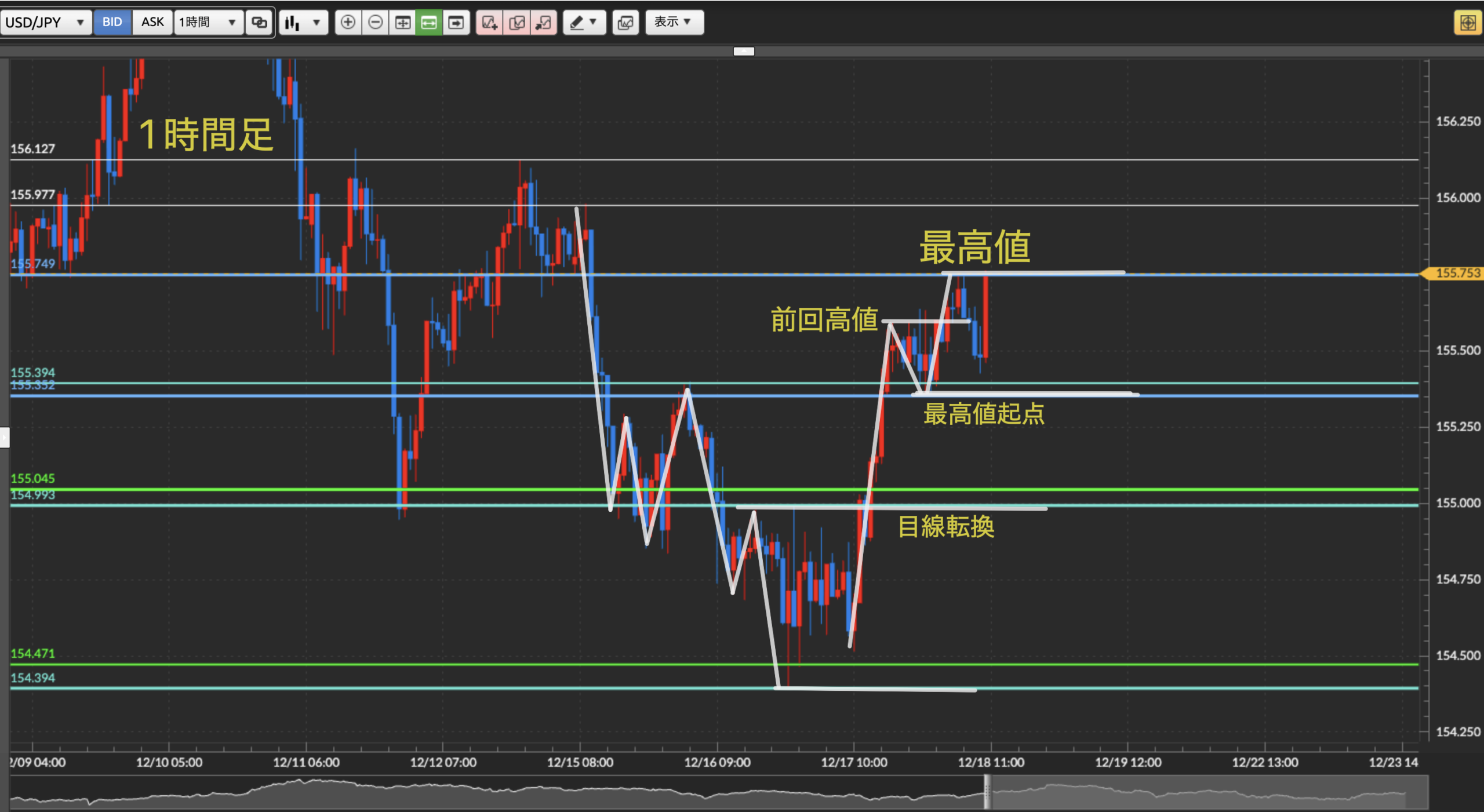Click the add indicator chart icon

pos(489,23)
